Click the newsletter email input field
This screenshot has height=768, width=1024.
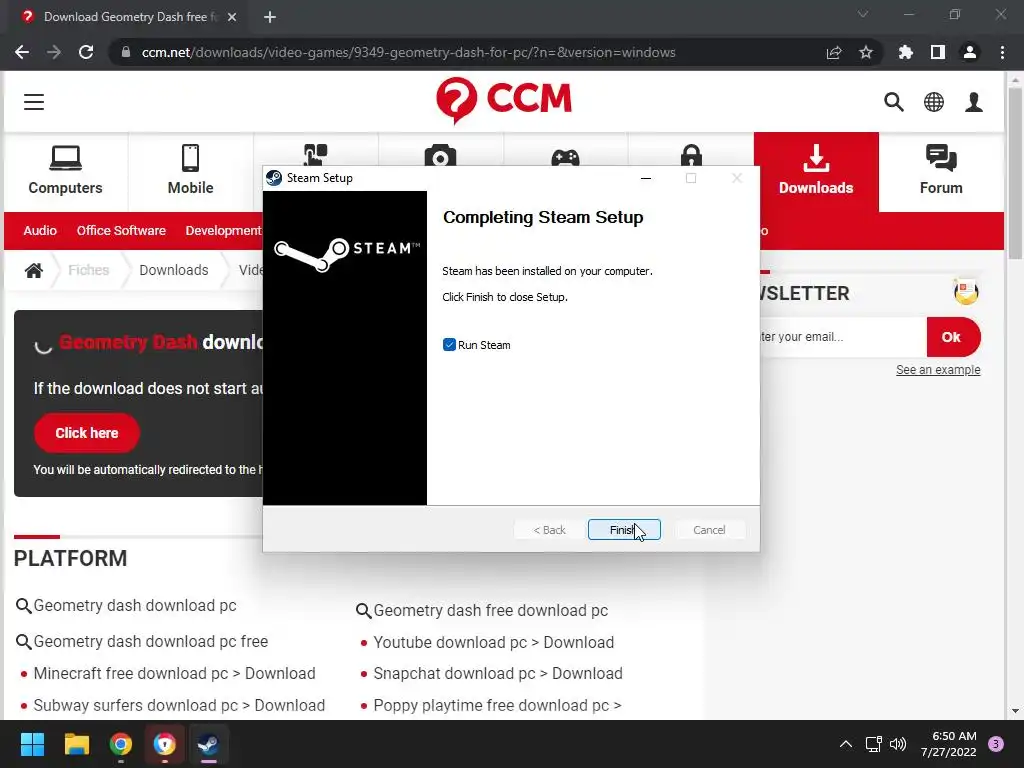click(x=842, y=337)
